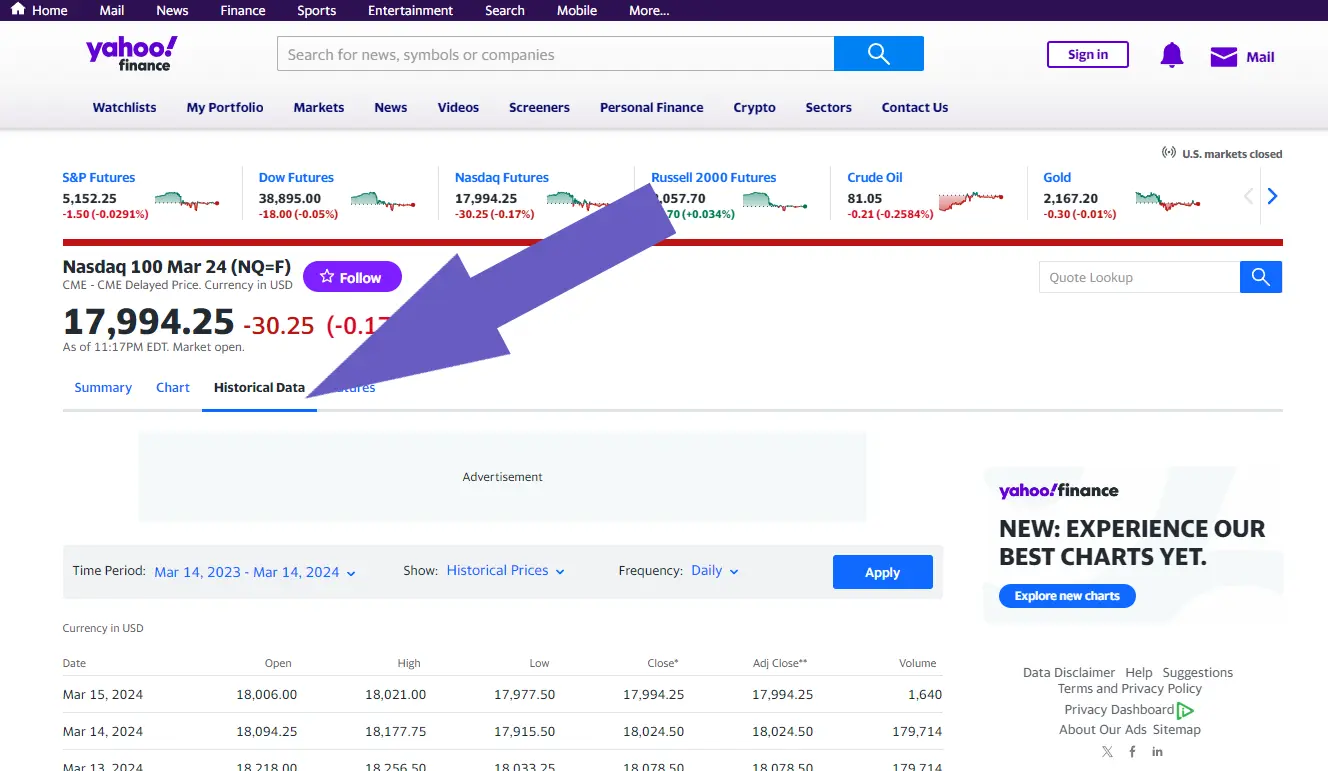The image size is (1328, 771).
Task: Advance the ticker carousel with right arrow
Action: click(x=1272, y=196)
